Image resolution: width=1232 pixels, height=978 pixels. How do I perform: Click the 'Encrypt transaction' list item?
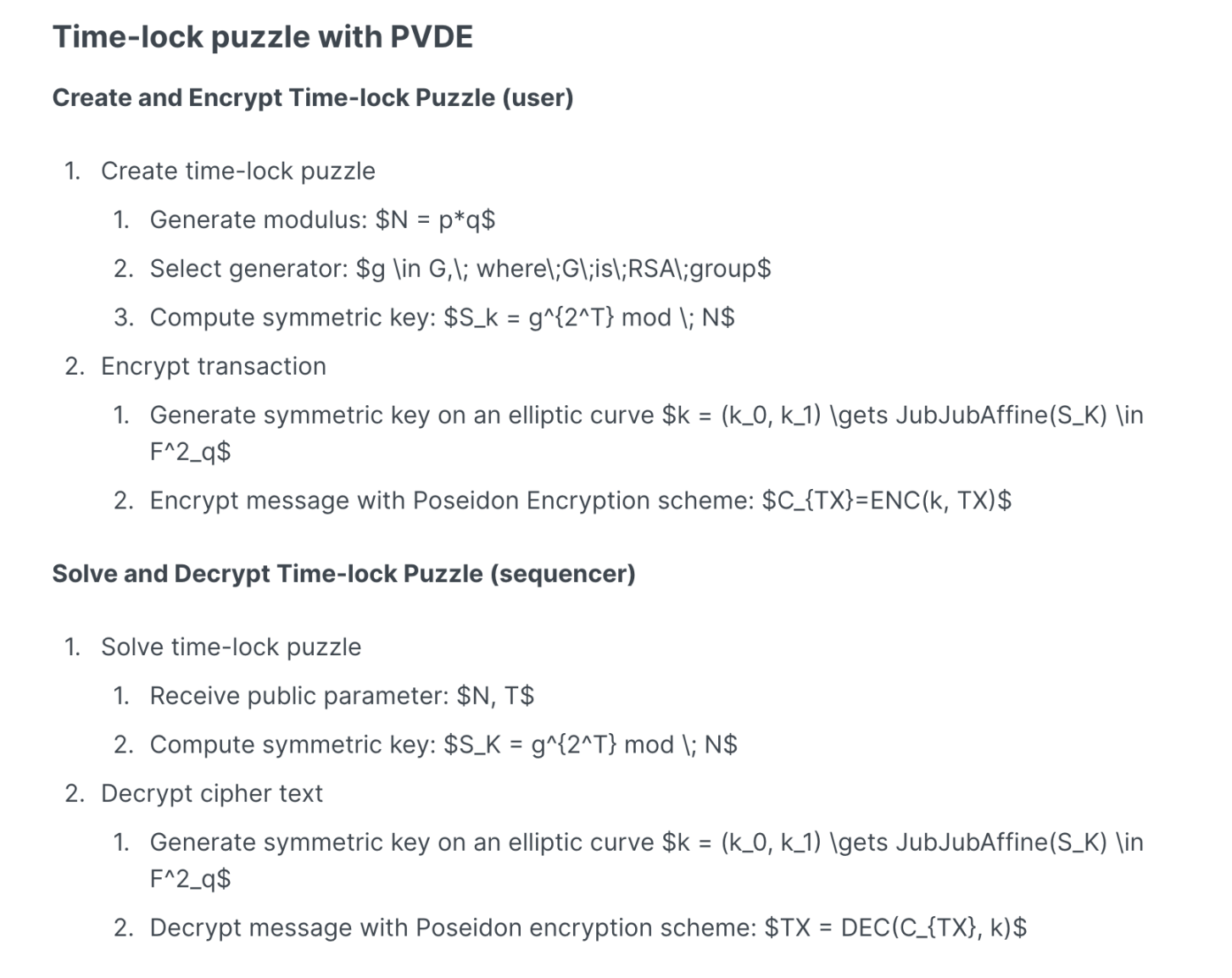(x=213, y=366)
